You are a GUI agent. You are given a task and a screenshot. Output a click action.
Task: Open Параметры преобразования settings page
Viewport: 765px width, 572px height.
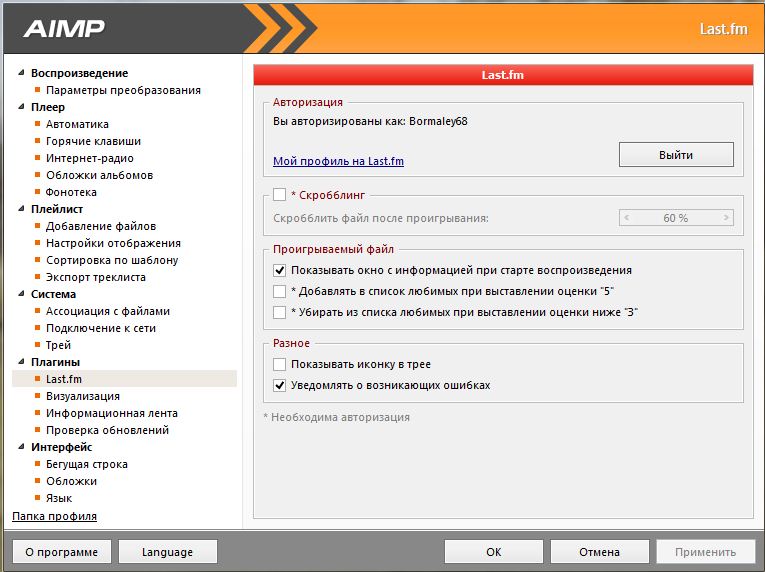tap(123, 90)
